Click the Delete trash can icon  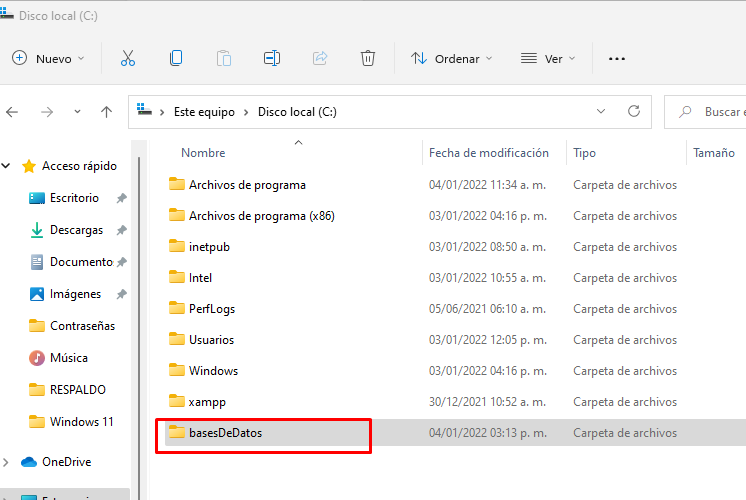click(x=368, y=58)
